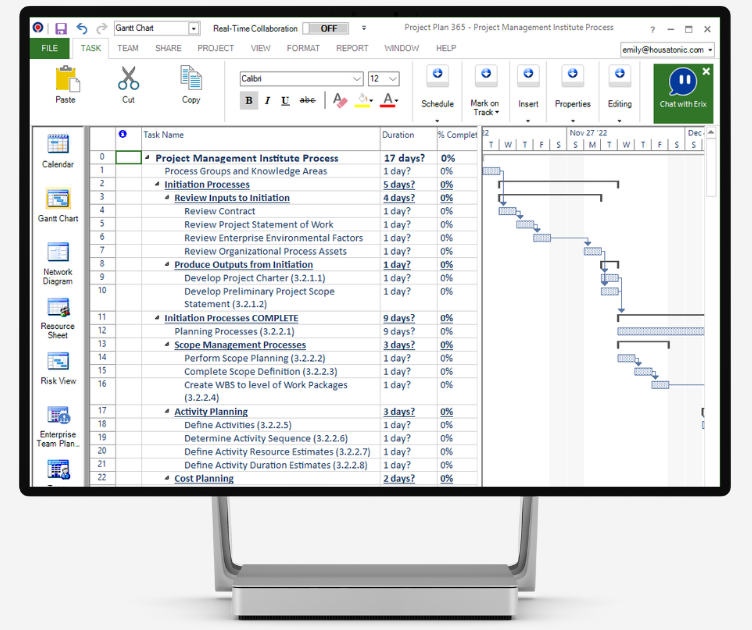The height and width of the screenshot is (630, 752).
Task: Select the SHARE ribbon tab
Action: [168, 48]
